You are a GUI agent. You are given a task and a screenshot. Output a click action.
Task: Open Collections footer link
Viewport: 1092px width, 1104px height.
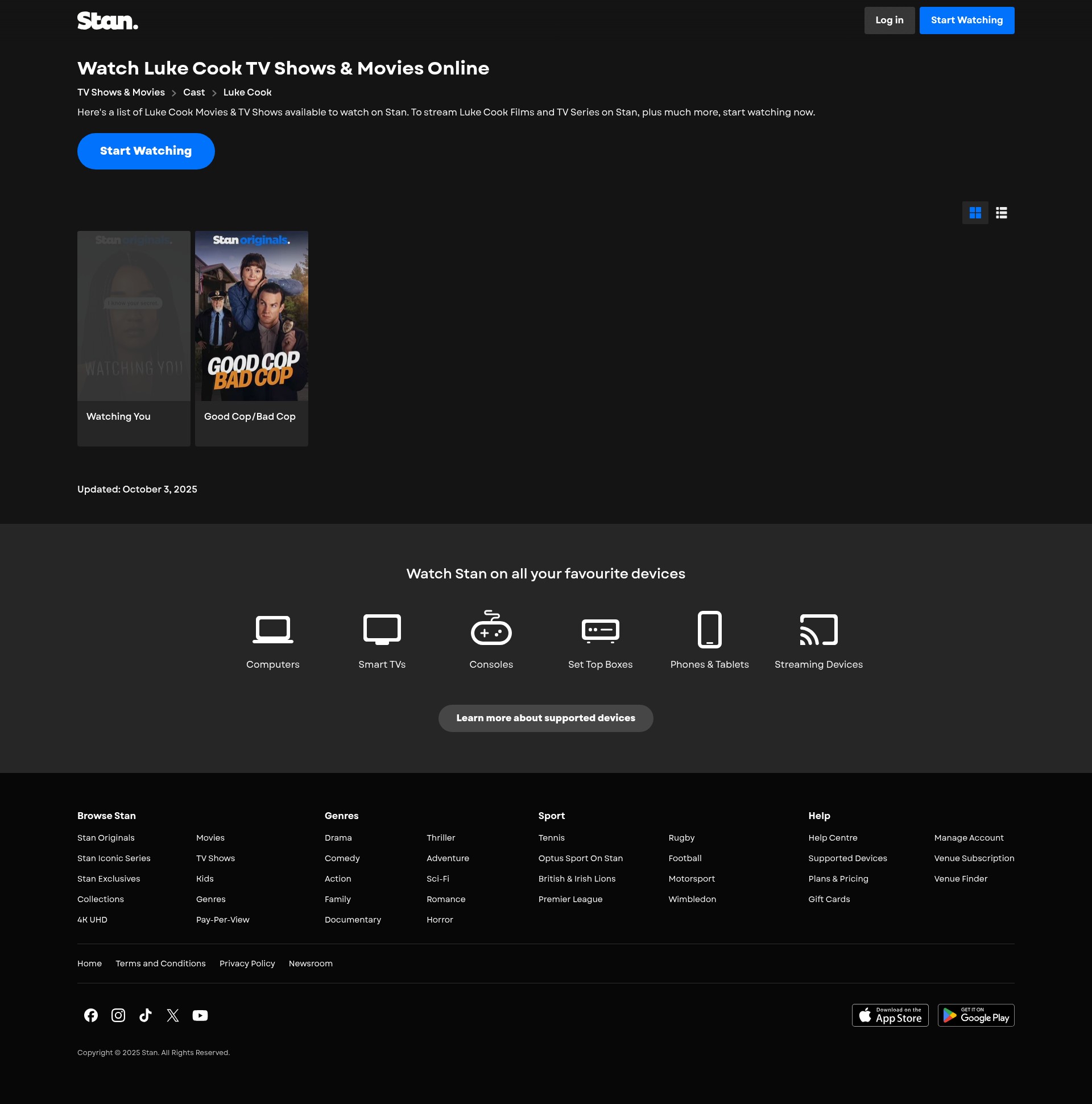pos(101,899)
